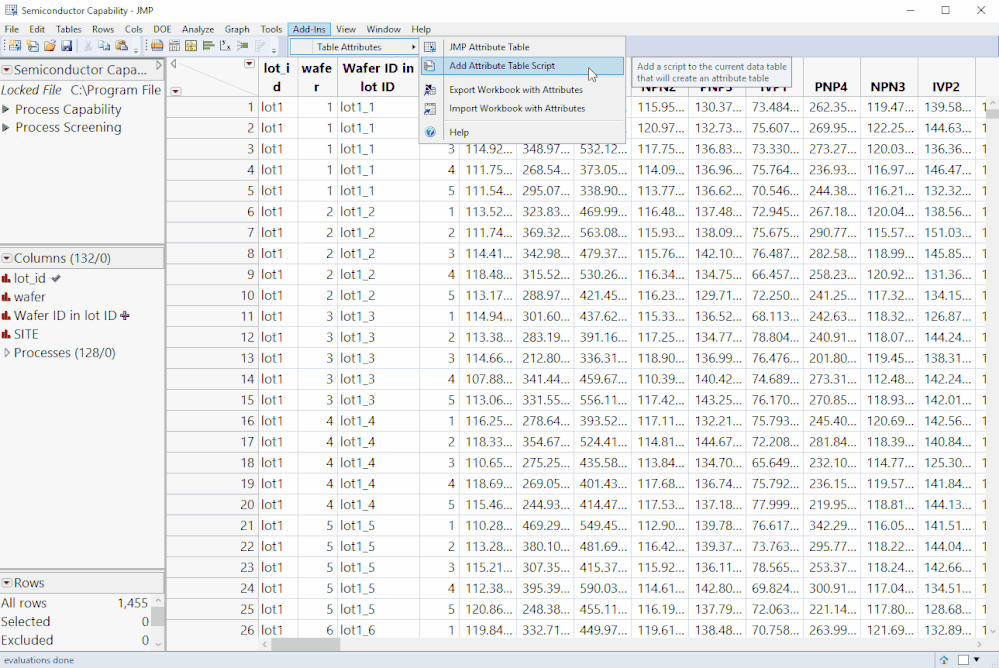Toggle the status bar checkbox
Screen dimensions: 999x668
(964, 660)
